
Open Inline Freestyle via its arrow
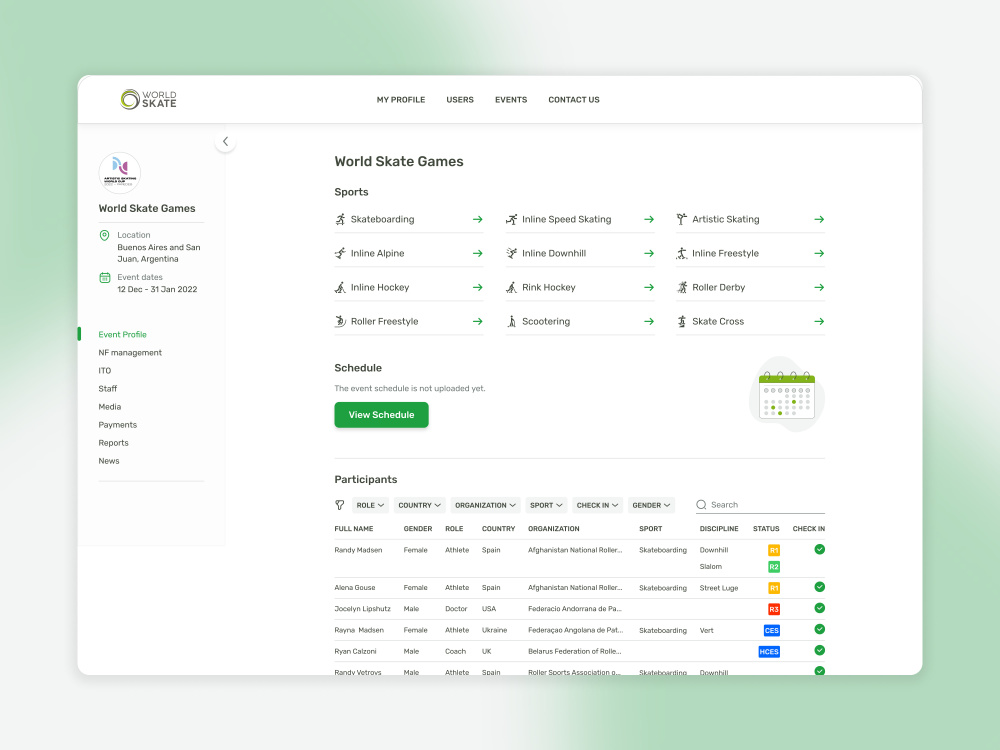coord(819,253)
